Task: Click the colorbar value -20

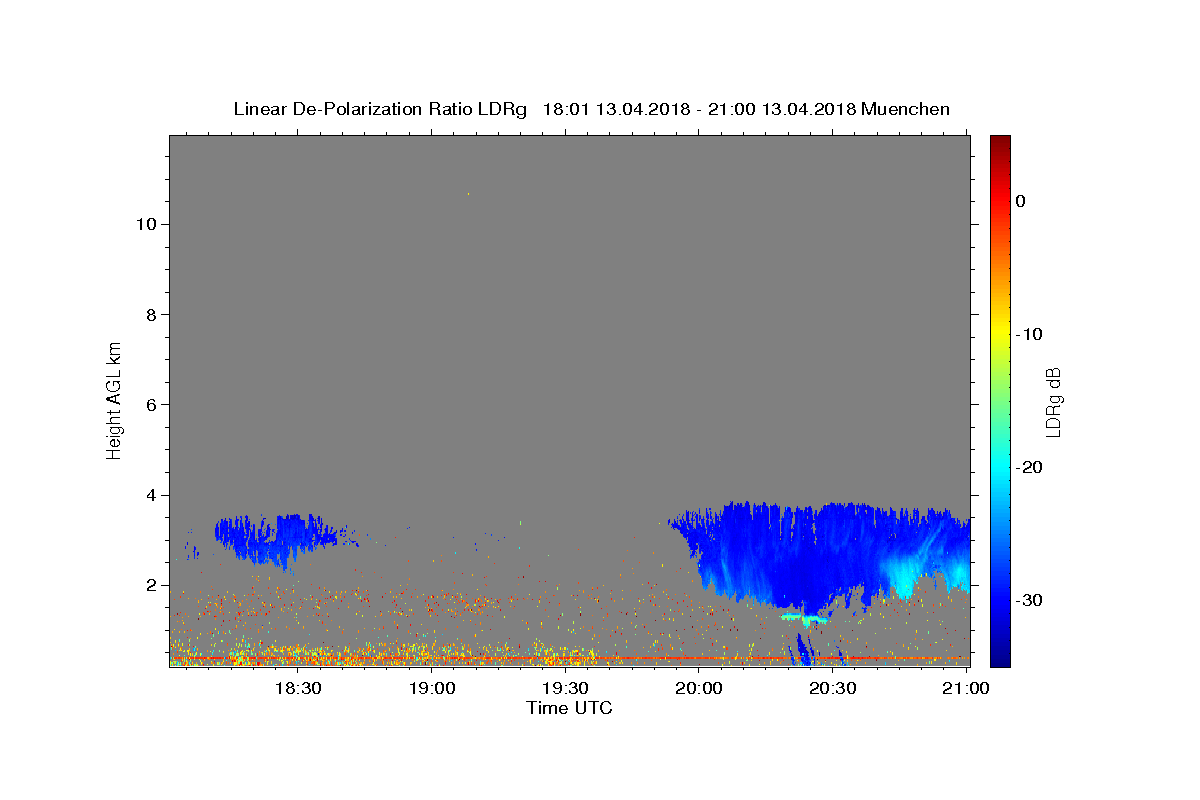Action: (x=1029, y=467)
